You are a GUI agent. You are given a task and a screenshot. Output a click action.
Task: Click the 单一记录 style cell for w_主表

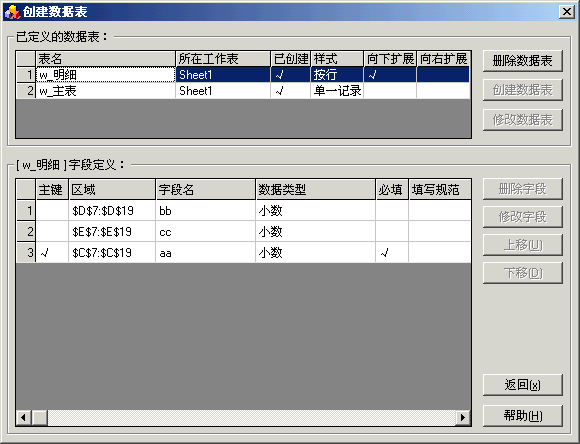[337, 91]
